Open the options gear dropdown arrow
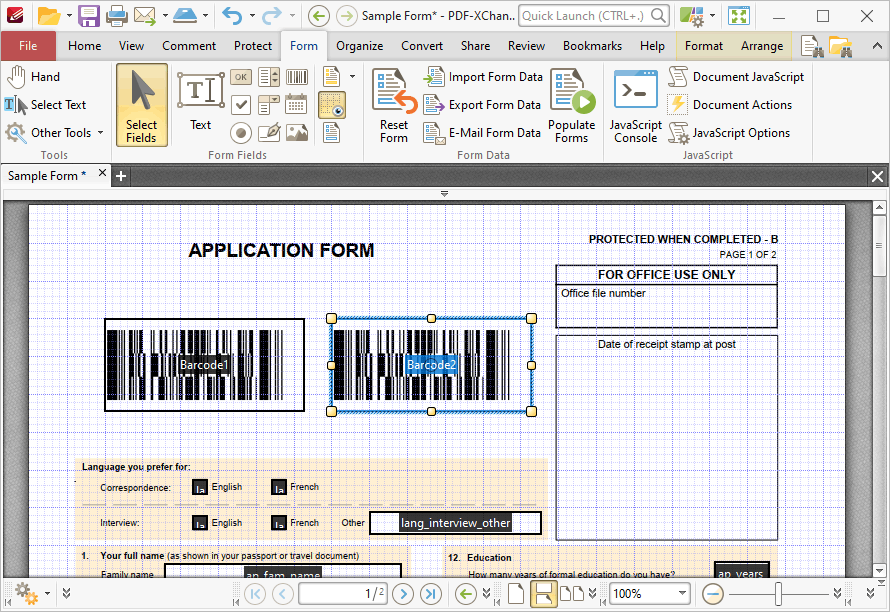890x612 pixels. 47,594
